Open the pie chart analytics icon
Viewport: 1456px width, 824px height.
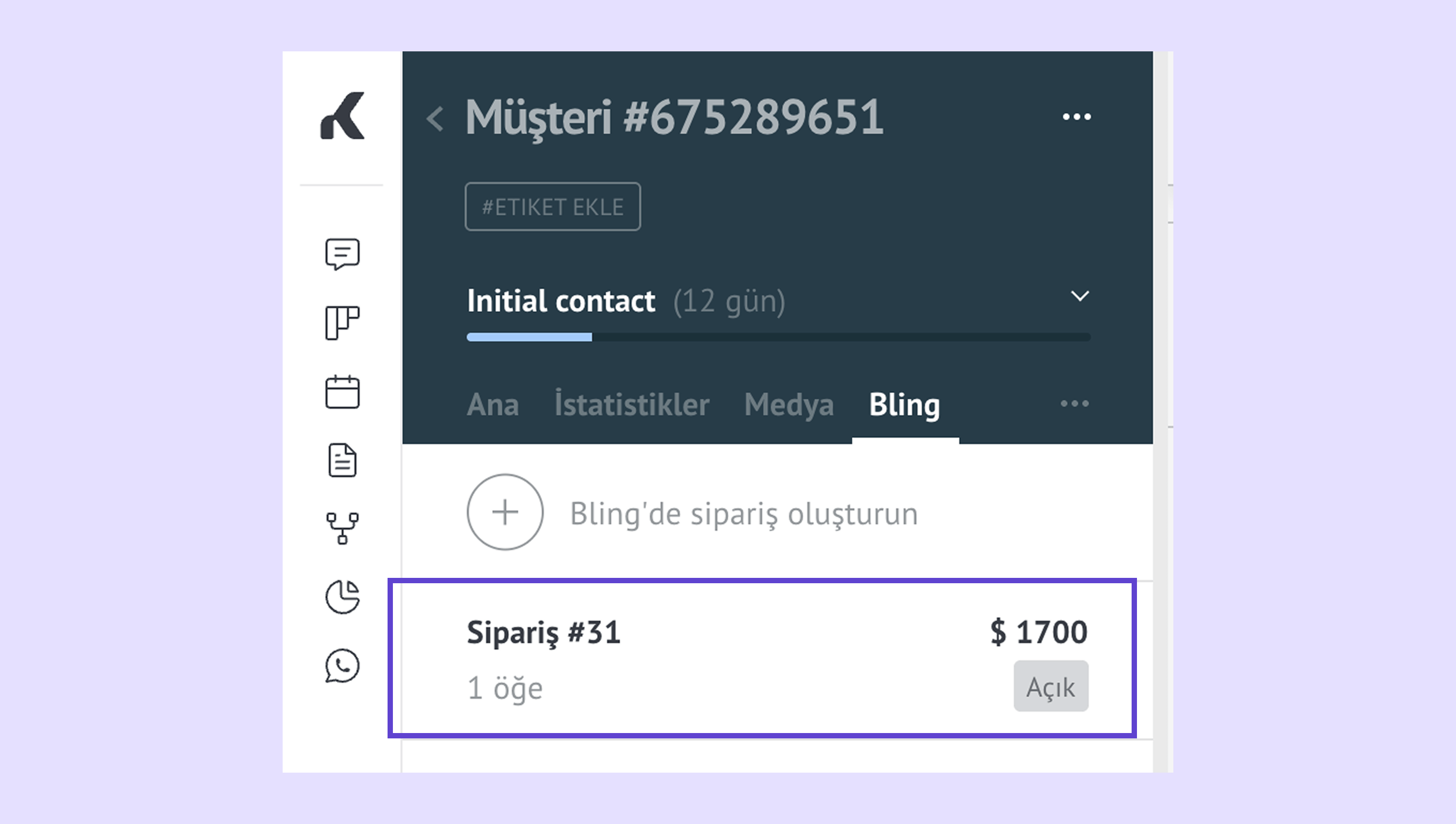coord(343,597)
